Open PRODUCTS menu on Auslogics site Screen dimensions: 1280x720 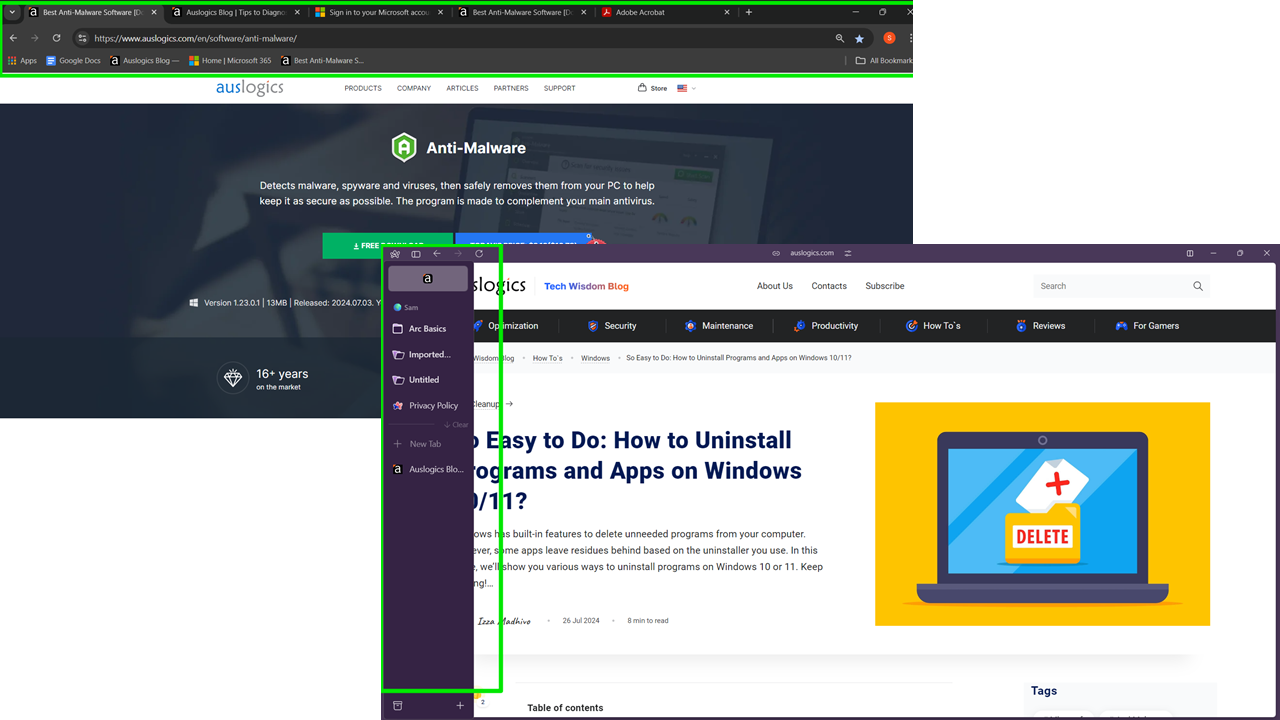pos(363,88)
